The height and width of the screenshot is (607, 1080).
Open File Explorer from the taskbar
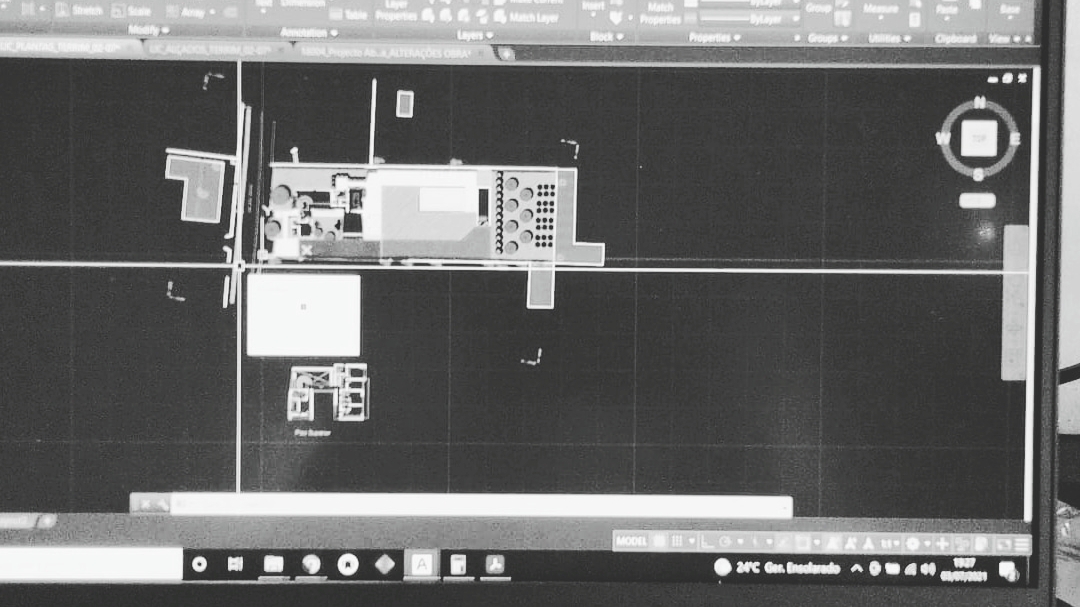(x=273, y=565)
